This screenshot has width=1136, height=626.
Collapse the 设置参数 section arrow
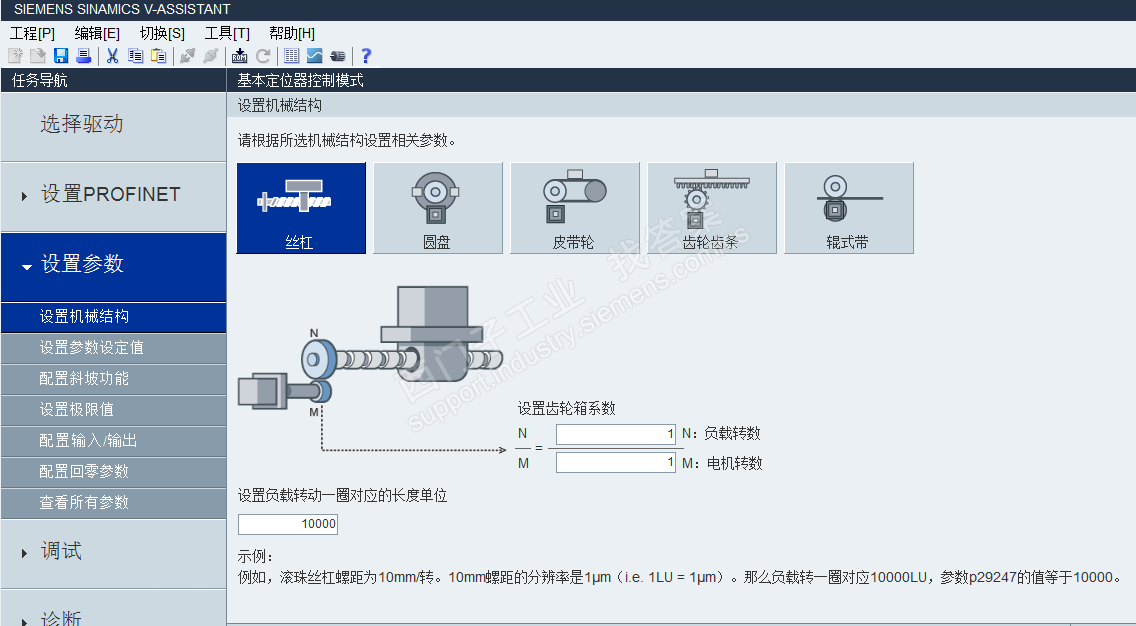(x=27, y=267)
